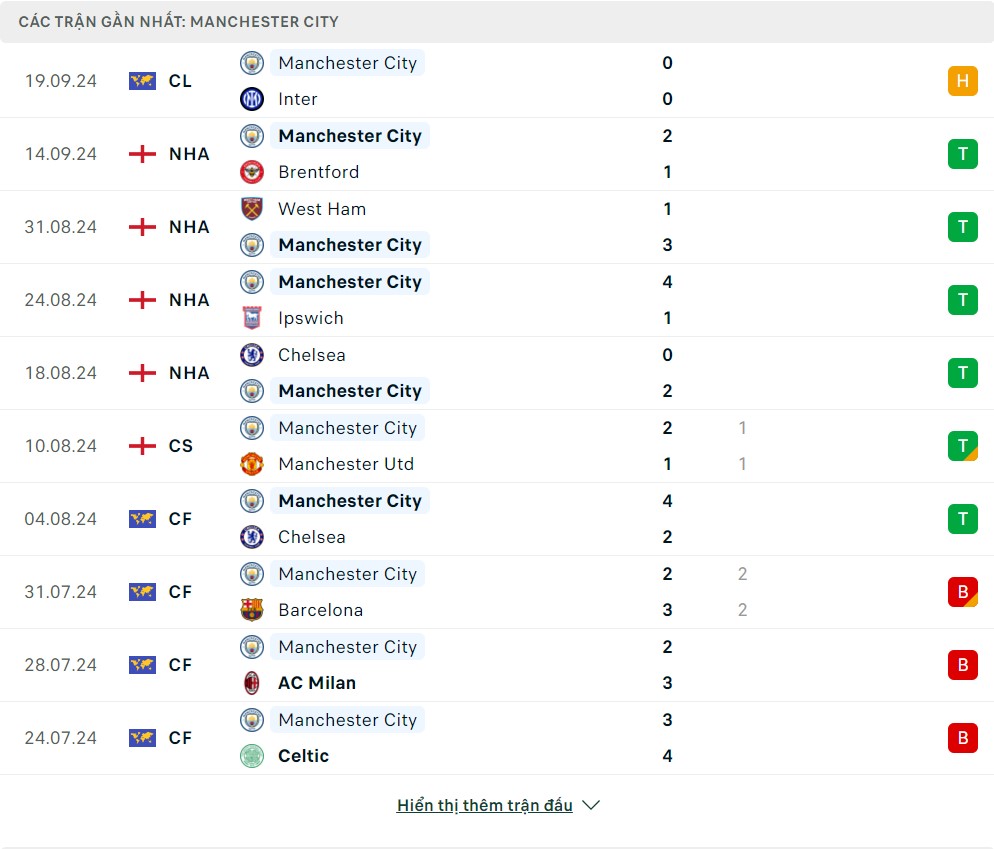Click the Inter club crest icon
Screen dimensions: 994x849
pos(252,99)
